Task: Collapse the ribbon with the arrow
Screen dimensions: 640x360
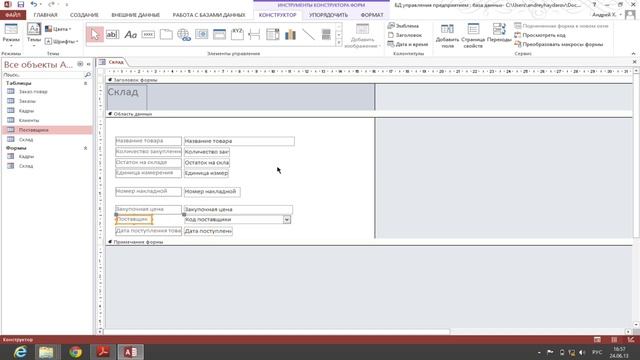Action: click(633, 53)
